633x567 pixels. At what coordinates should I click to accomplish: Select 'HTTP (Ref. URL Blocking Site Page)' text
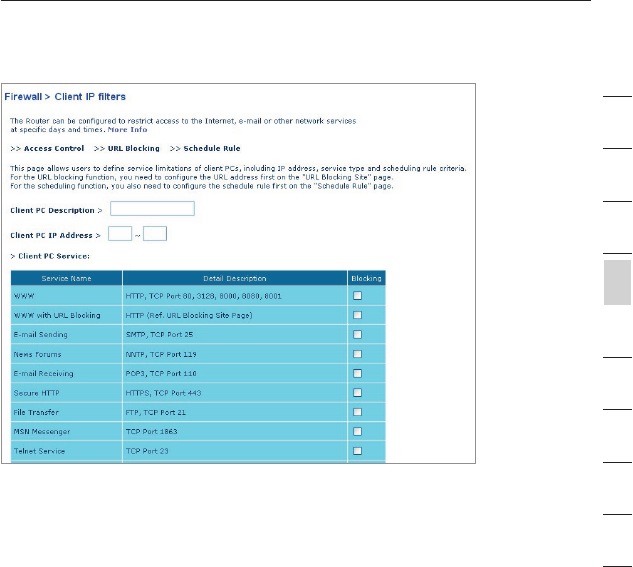click(x=189, y=316)
